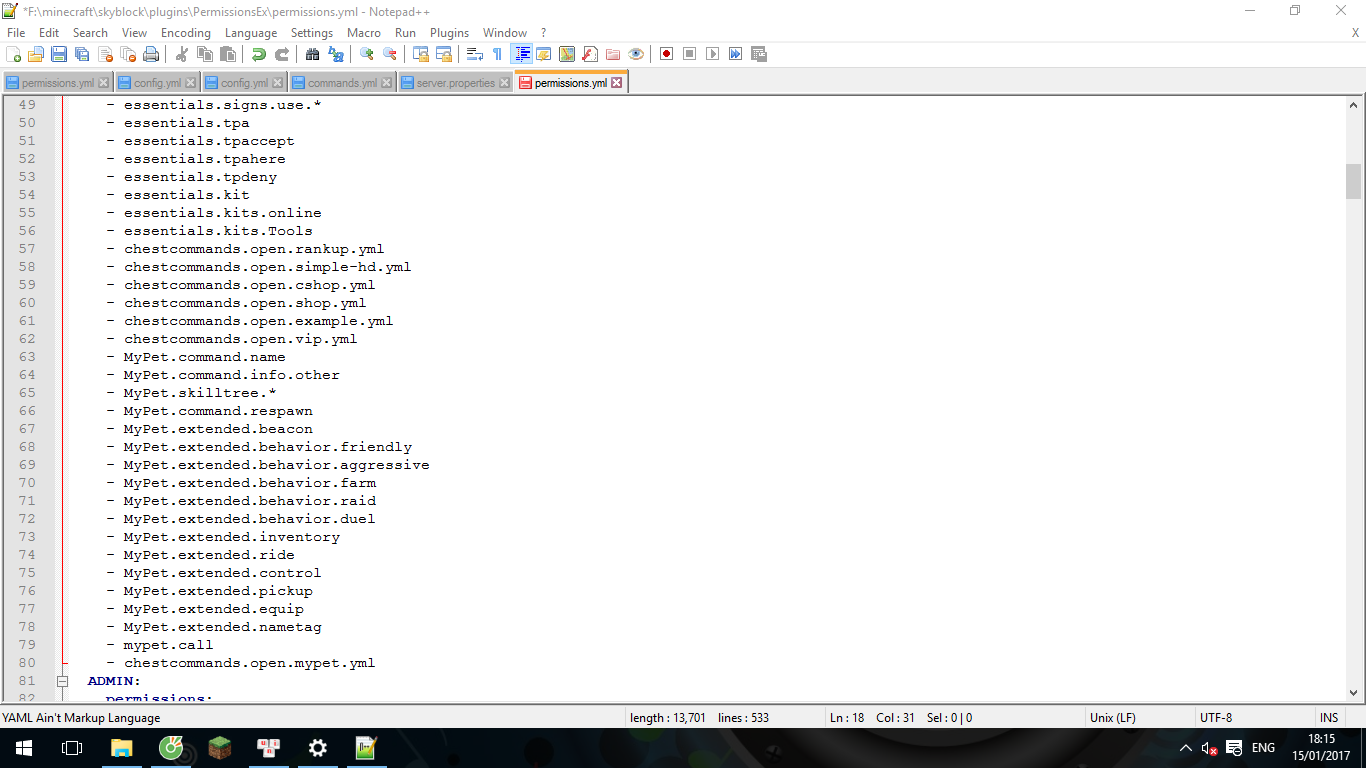Viewport: 1366px width, 768px height.
Task: Click the vertical scrollbar thumb
Action: point(1354,182)
